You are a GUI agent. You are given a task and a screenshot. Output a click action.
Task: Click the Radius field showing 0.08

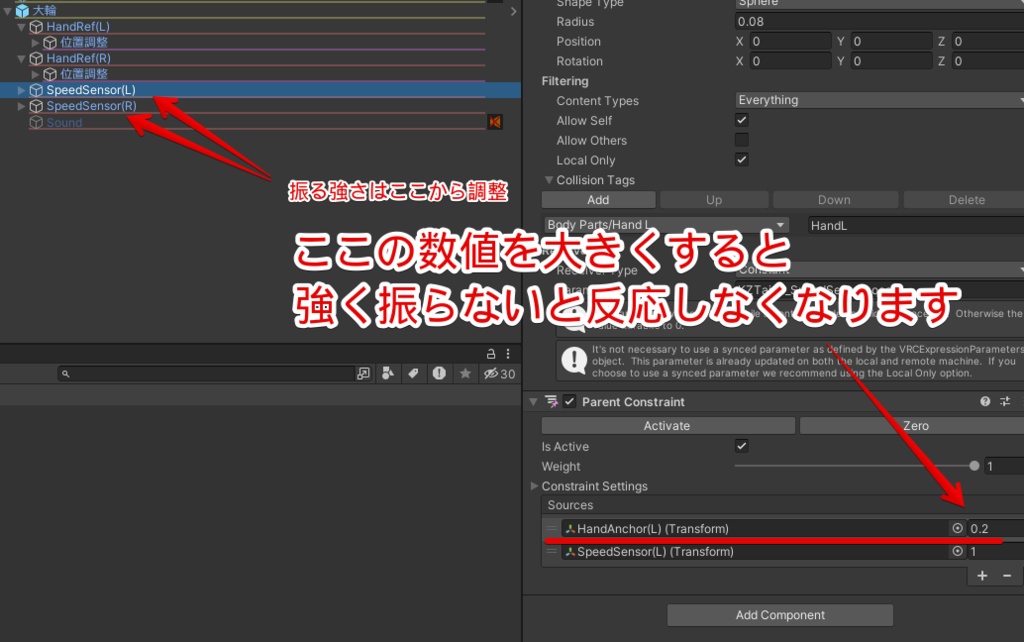click(879, 22)
